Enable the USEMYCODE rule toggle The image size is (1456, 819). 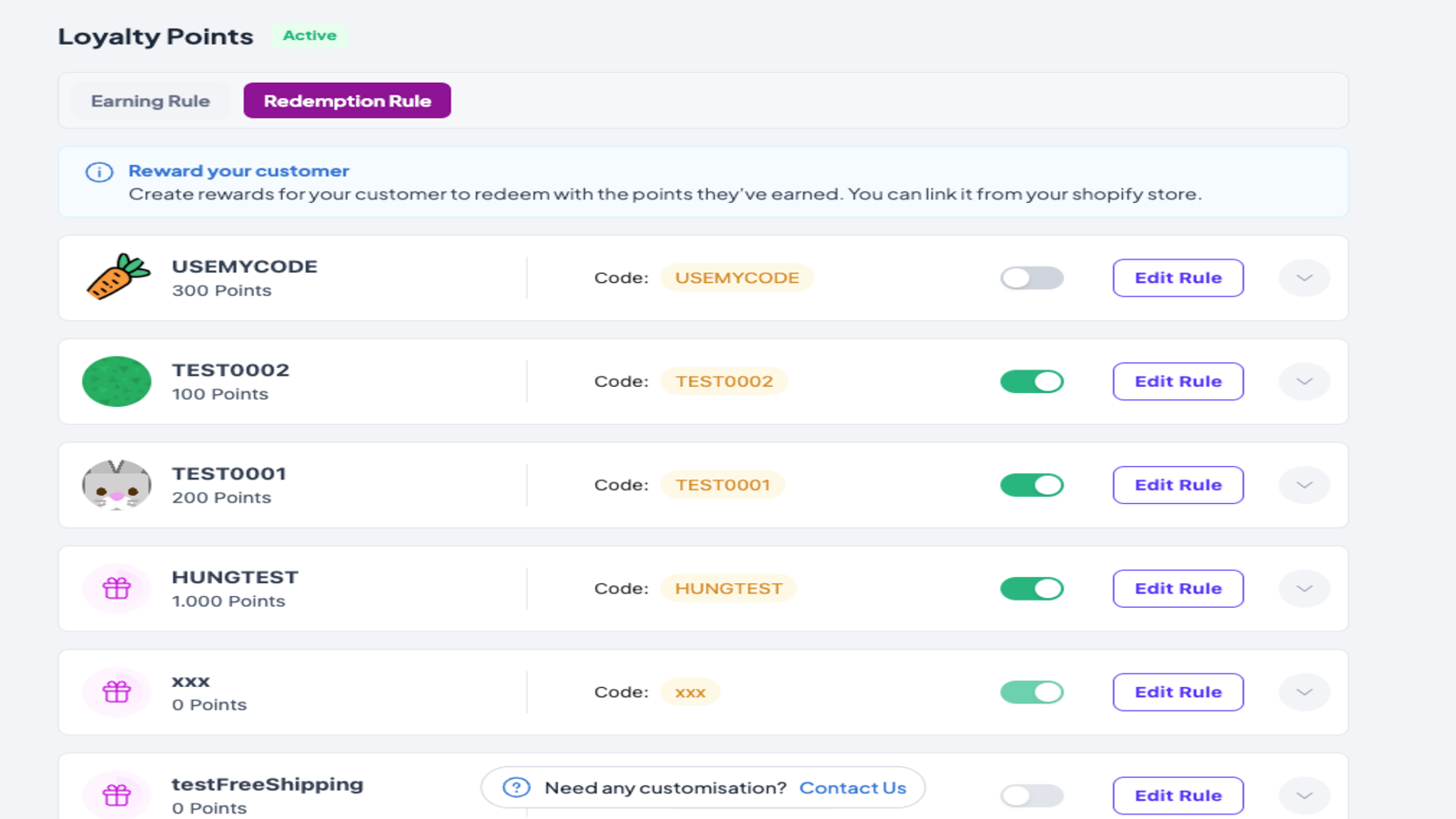[x=1031, y=278]
